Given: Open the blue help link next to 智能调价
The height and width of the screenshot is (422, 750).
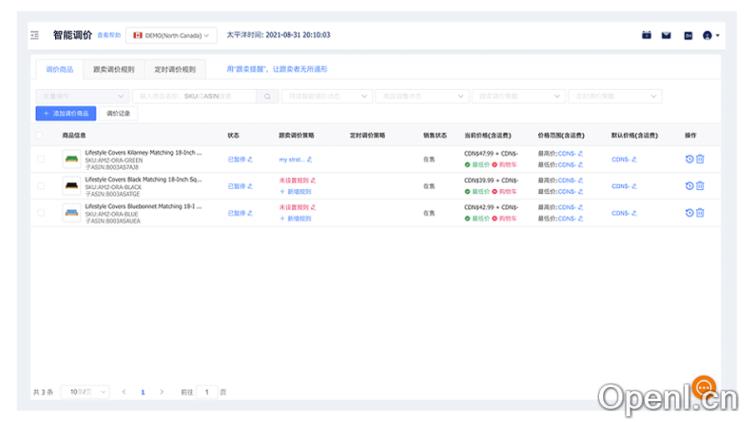Looking at the screenshot, I should coord(109,35).
